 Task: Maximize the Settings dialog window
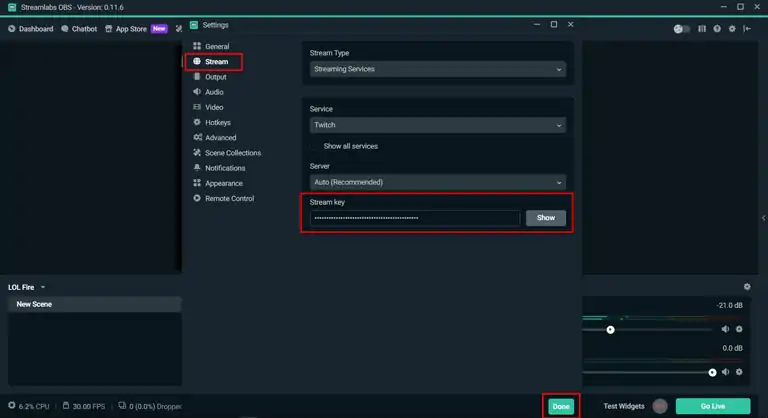pos(554,25)
